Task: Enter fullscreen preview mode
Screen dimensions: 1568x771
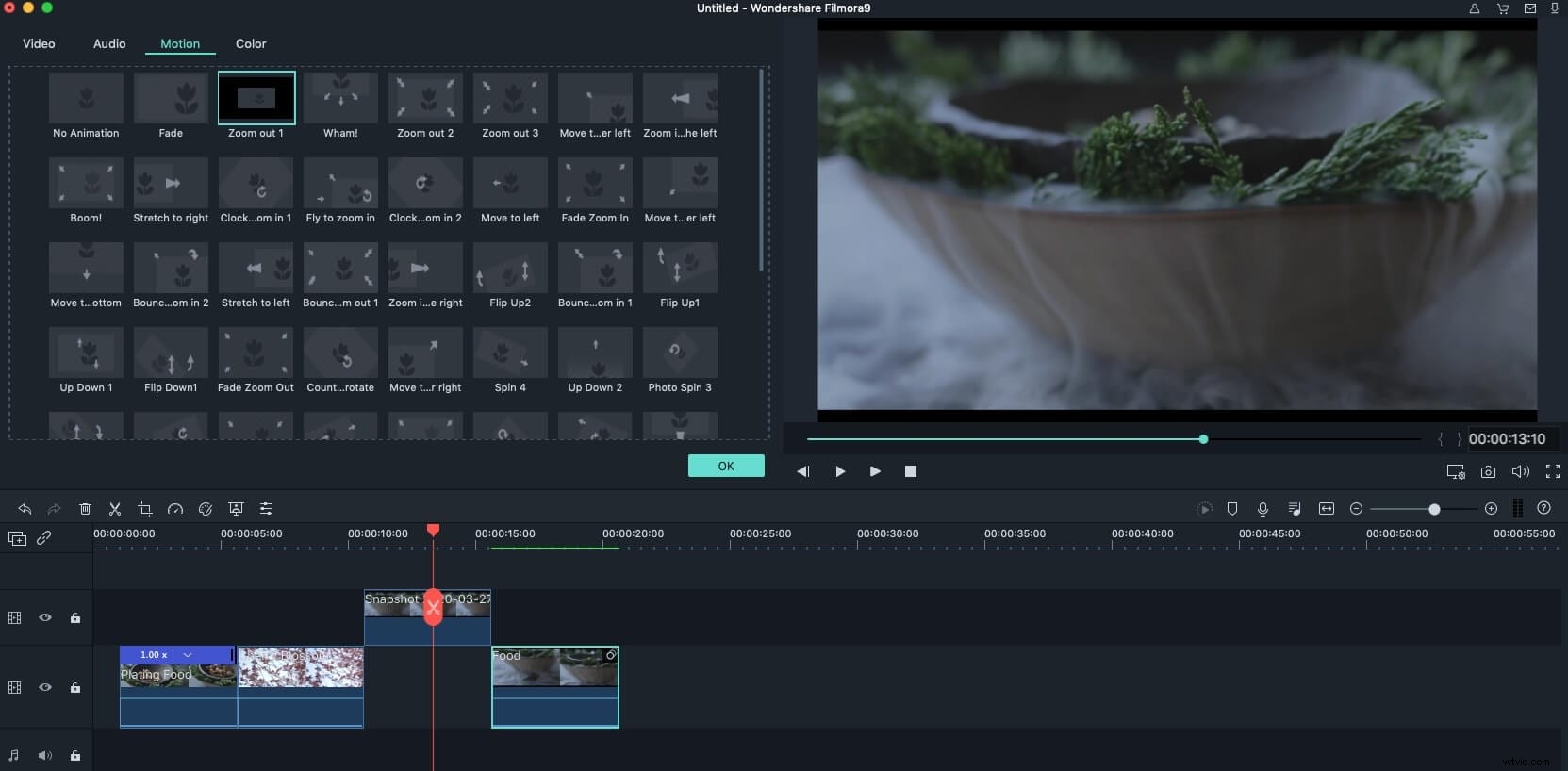Action: (1552, 471)
